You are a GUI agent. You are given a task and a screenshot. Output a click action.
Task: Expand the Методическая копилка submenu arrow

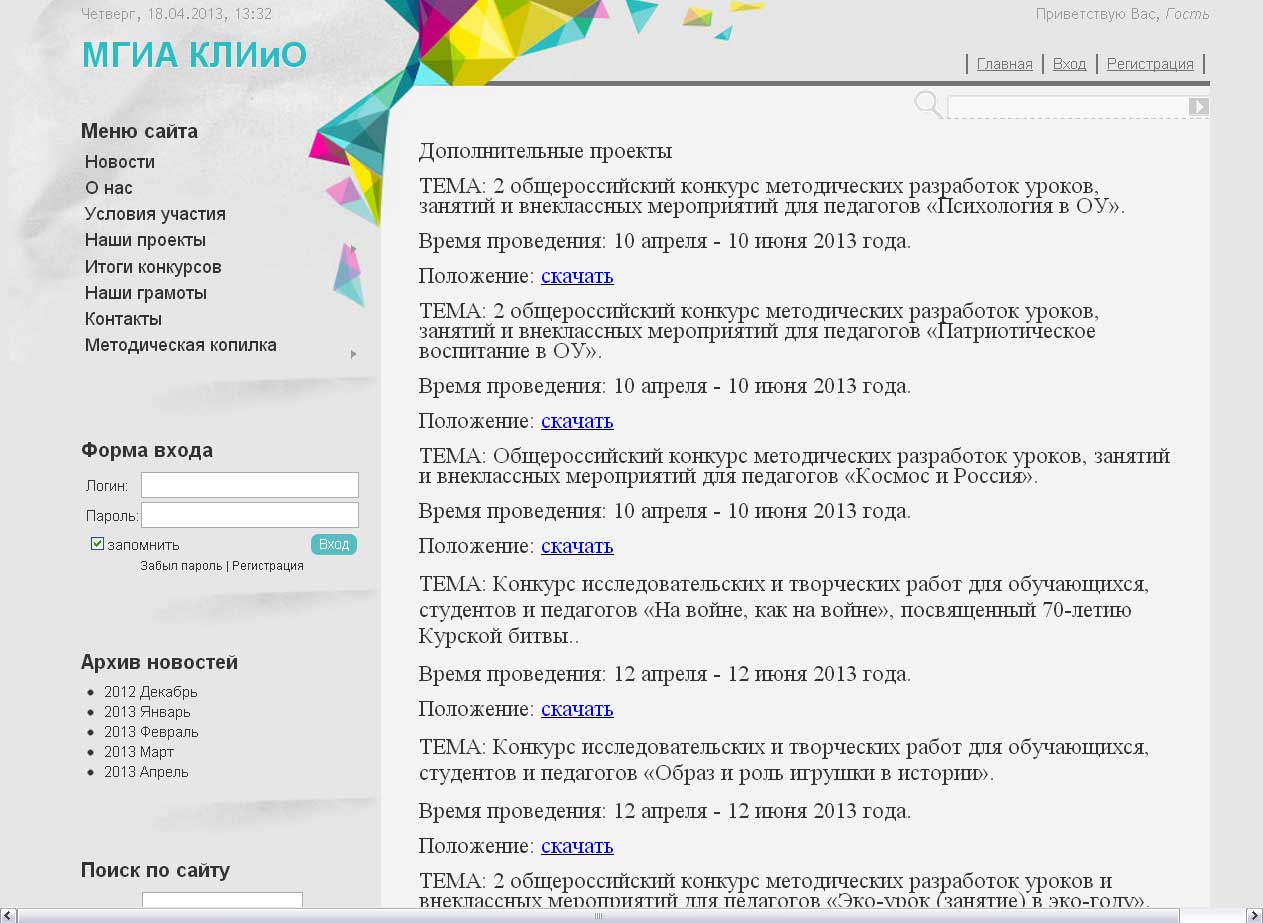[x=353, y=354]
